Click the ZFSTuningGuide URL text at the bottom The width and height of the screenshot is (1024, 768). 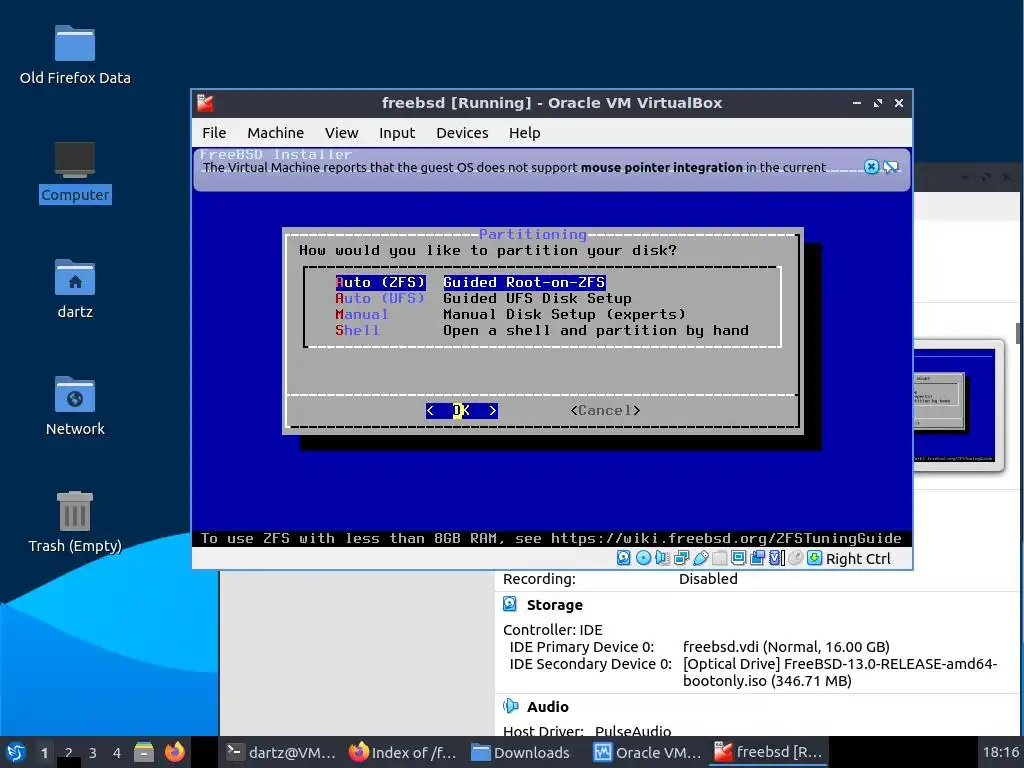(726, 538)
